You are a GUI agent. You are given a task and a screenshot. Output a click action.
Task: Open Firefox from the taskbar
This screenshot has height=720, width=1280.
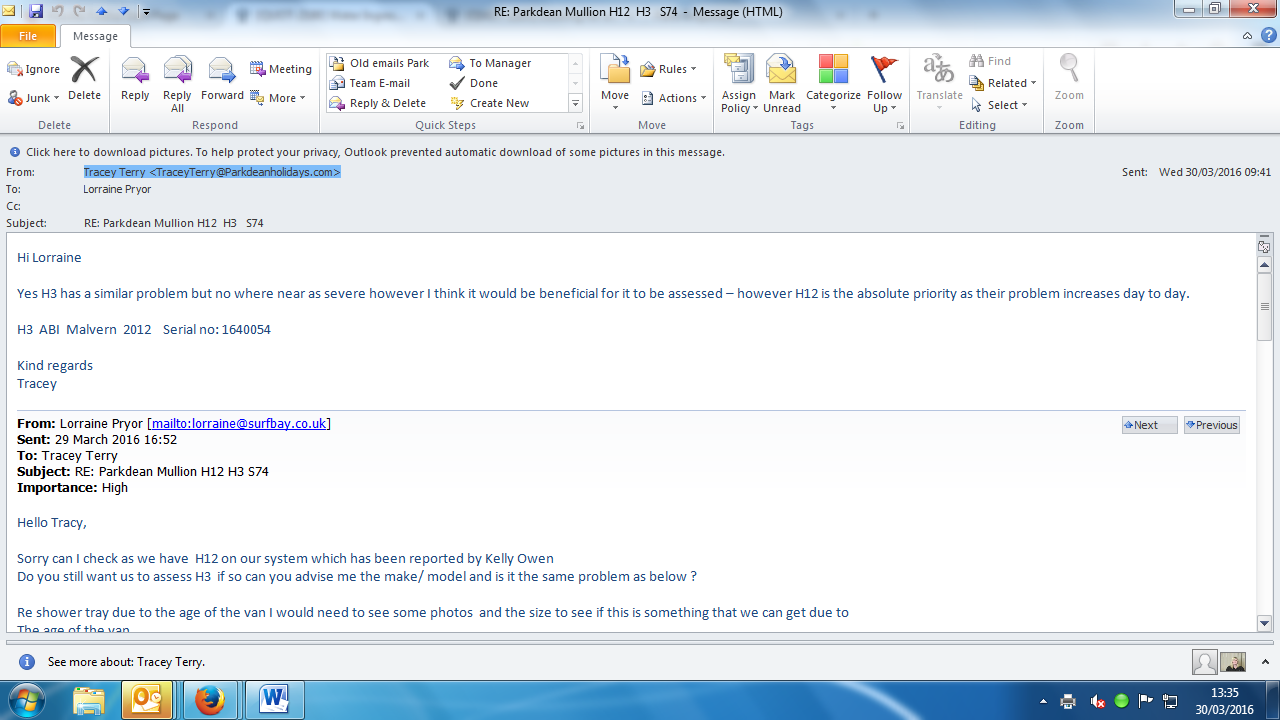coord(210,700)
